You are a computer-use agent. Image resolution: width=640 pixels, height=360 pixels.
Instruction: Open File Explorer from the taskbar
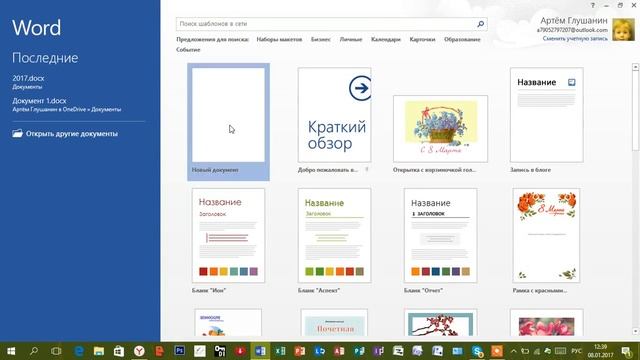click(99, 351)
